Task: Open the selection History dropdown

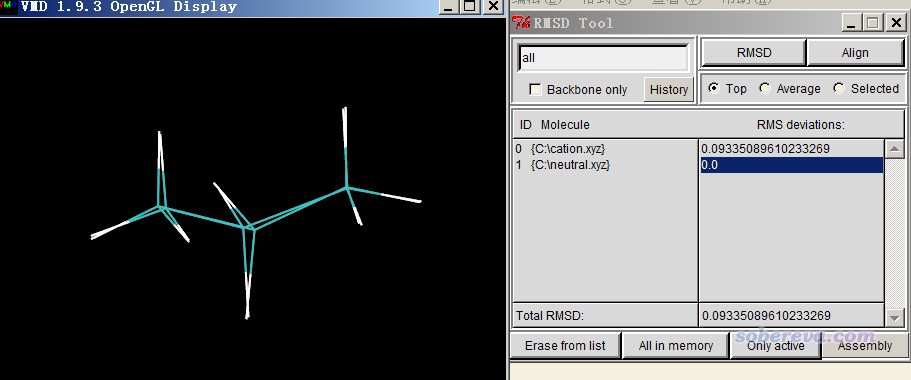Action: click(669, 89)
